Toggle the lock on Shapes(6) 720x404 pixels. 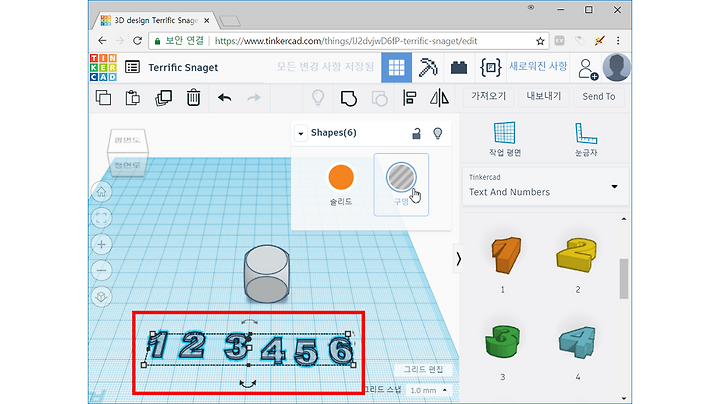(x=416, y=133)
